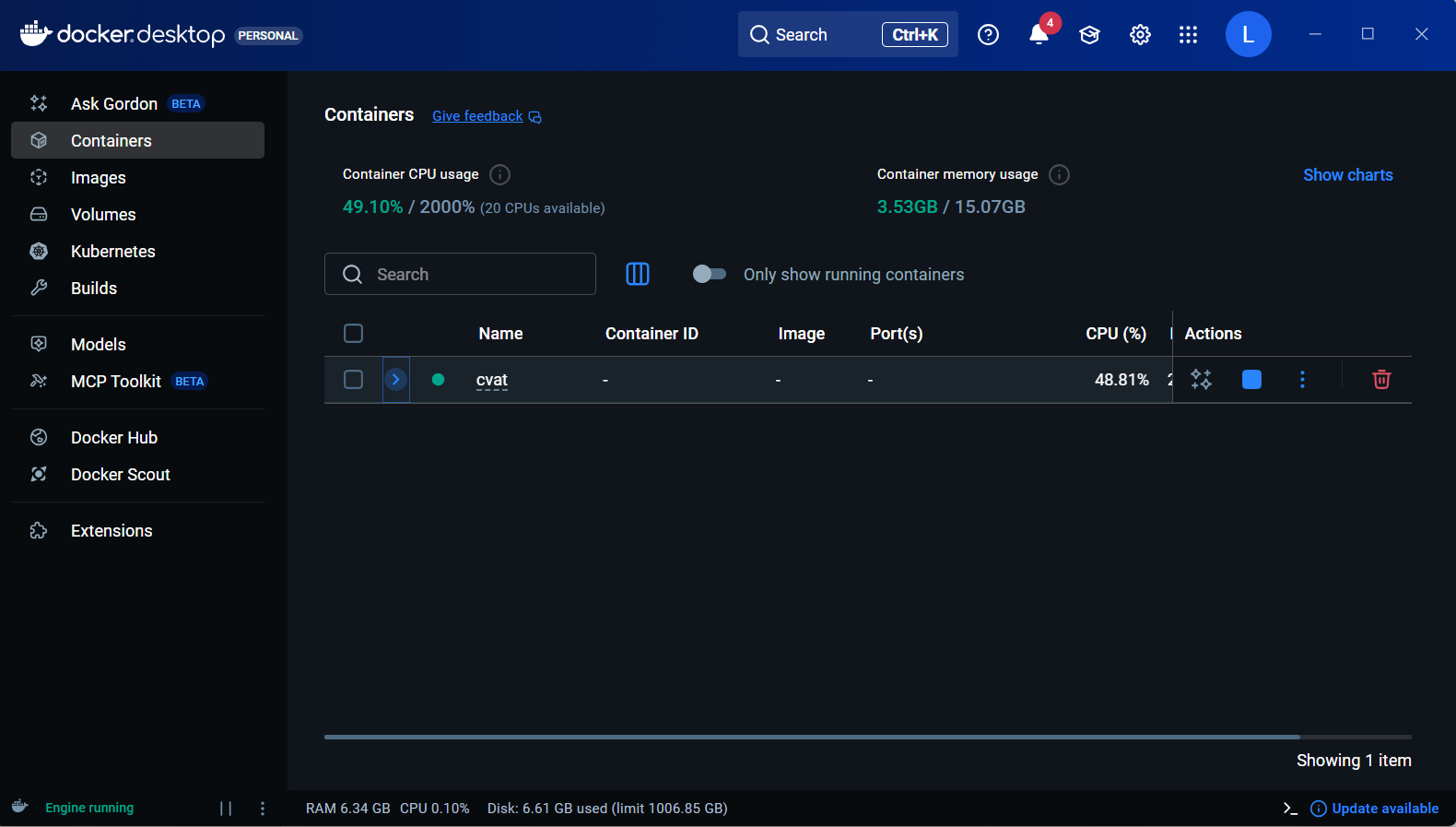This screenshot has width=1456, height=827.
Task: Click the 3.53GB / 15.07GB memory value
Action: [x=951, y=207]
